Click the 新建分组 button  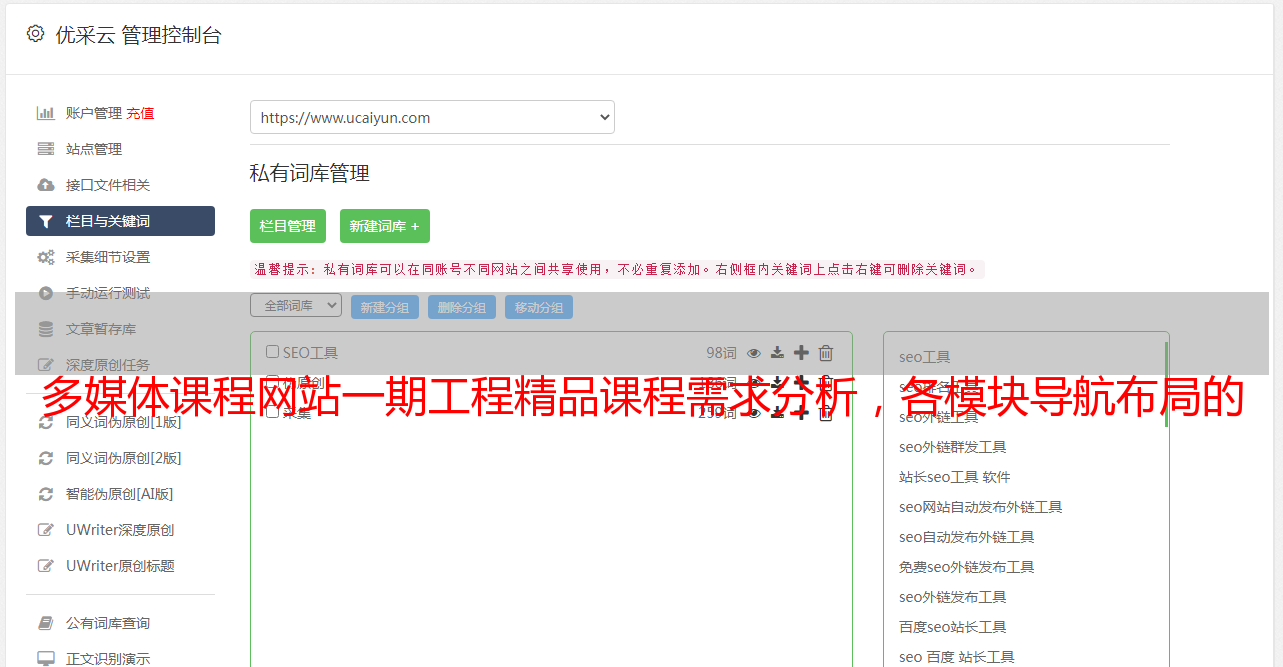385,307
